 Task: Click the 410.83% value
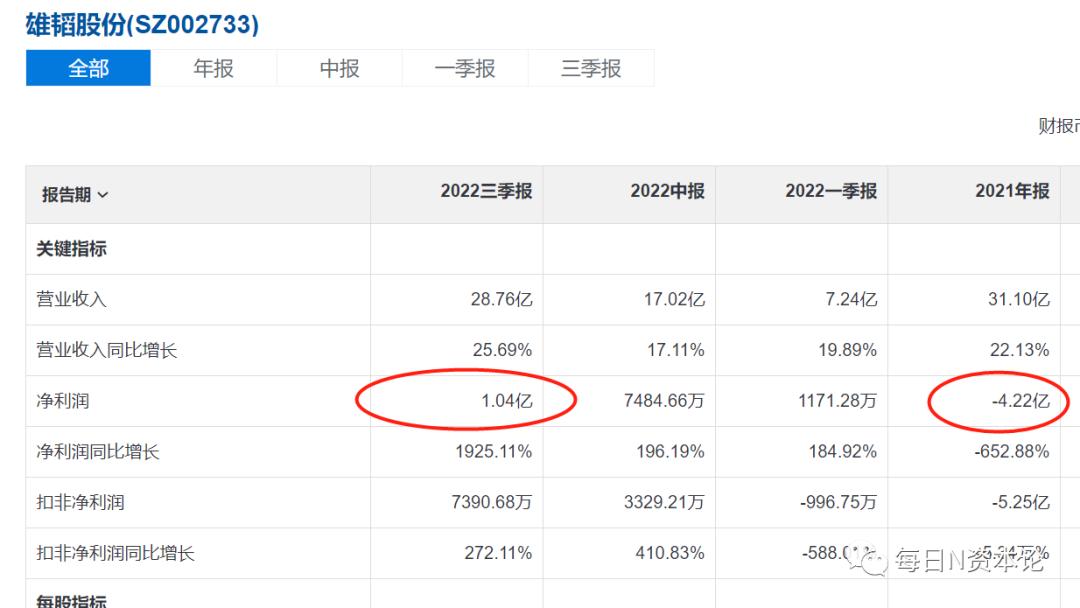(669, 553)
